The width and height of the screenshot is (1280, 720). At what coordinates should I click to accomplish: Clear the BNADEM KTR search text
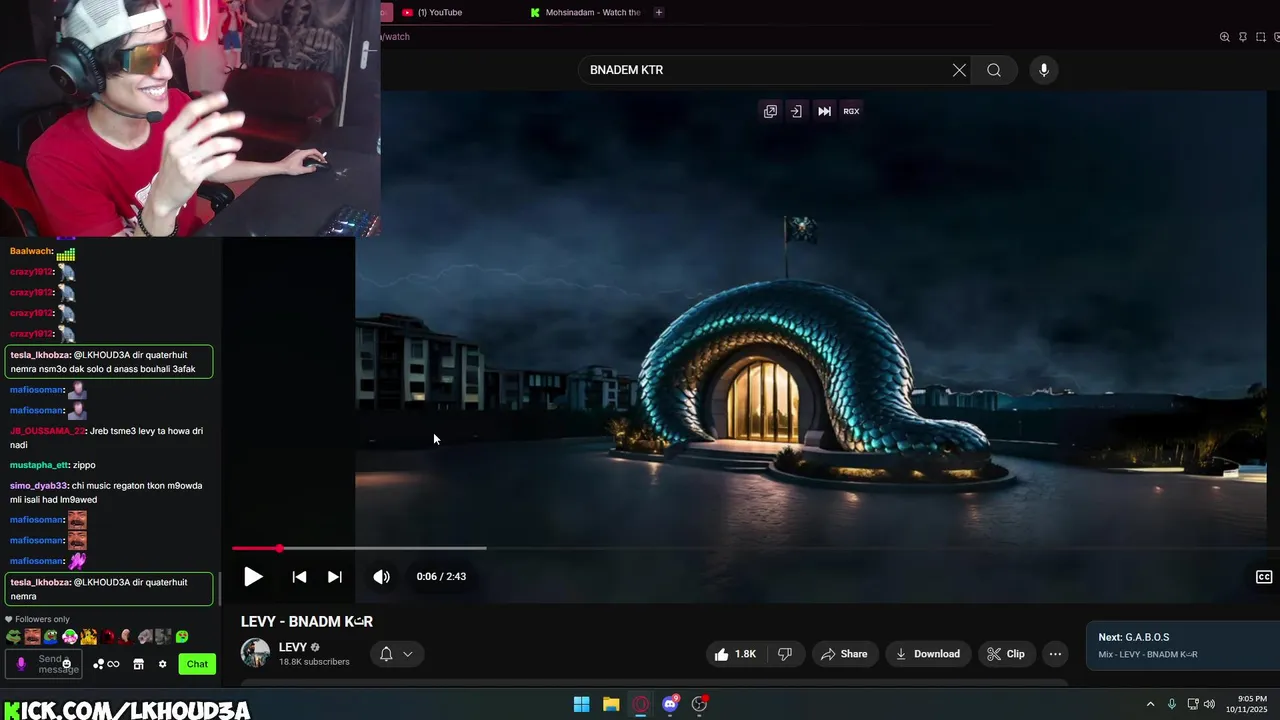[959, 70]
